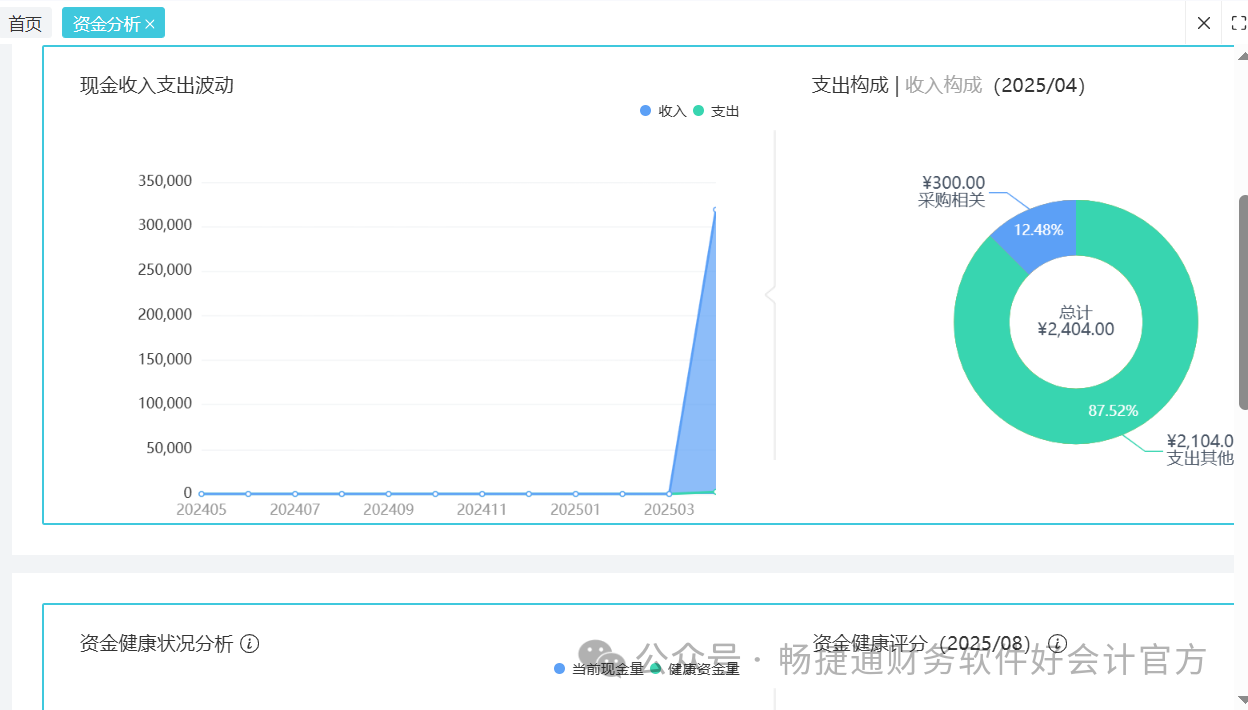The image size is (1248, 710).
Task: Switch to the 收入构成 view
Action: click(x=943, y=85)
